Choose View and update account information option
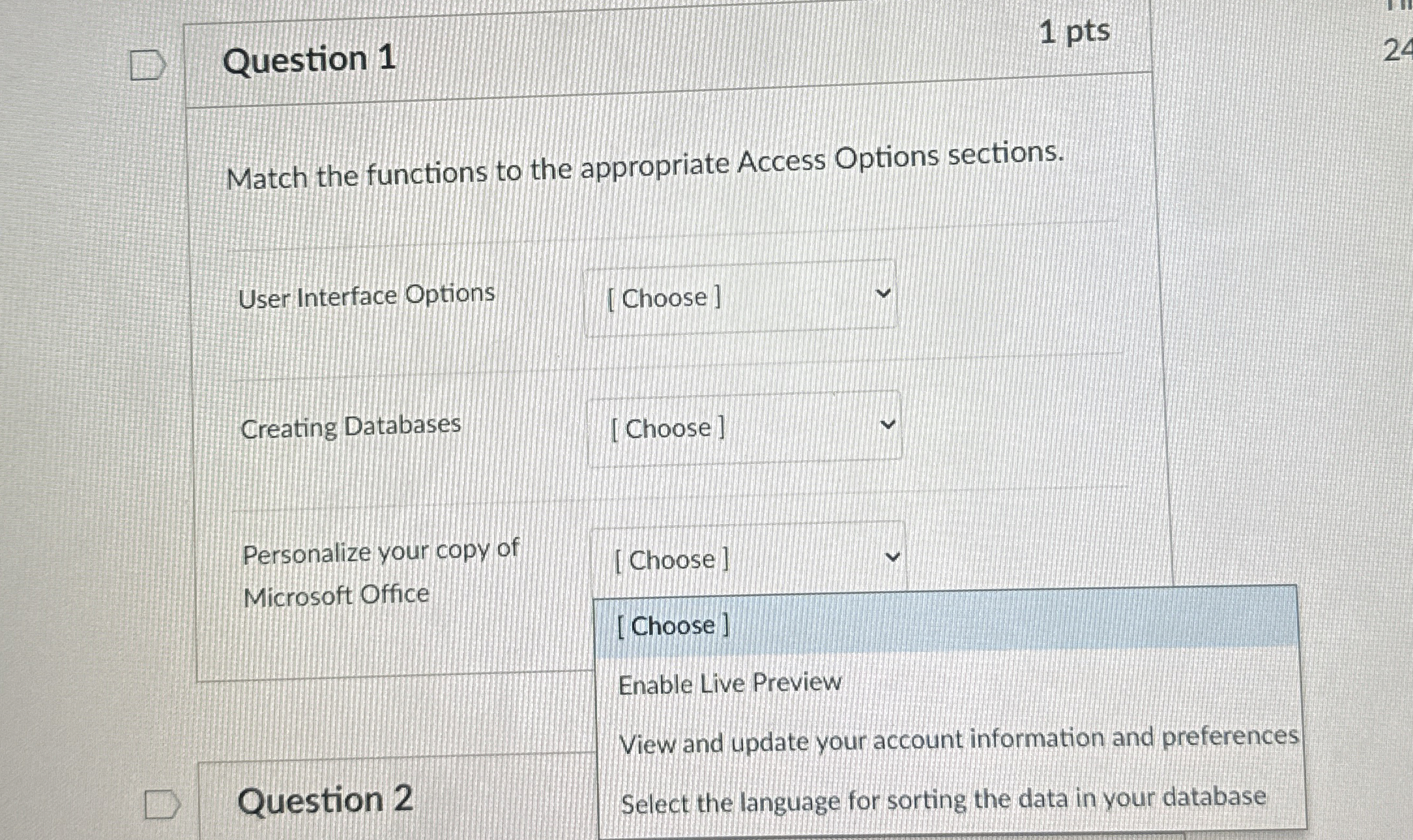This screenshot has width=1413, height=840. click(958, 740)
